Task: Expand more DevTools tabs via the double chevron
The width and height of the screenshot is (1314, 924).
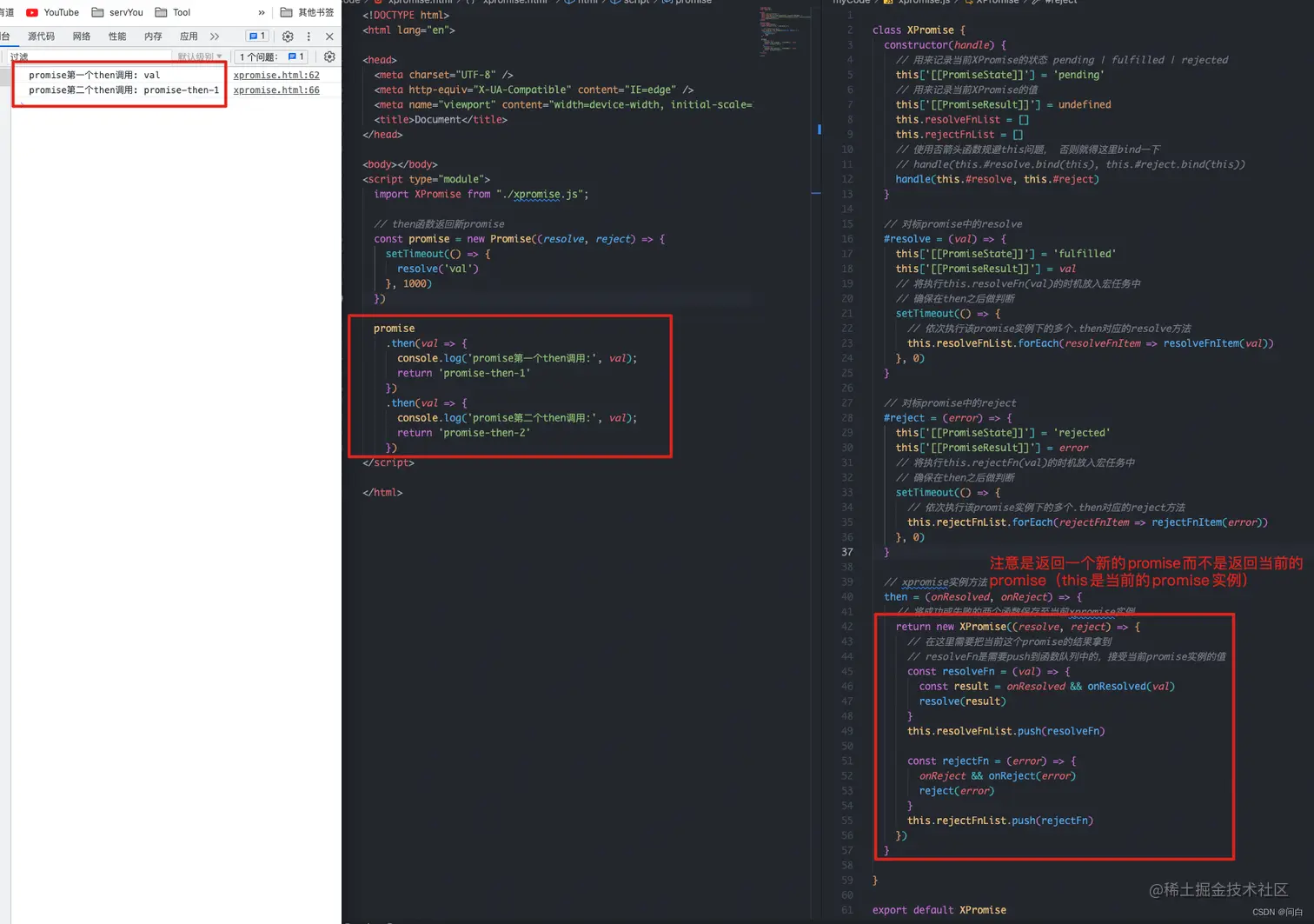Action: (x=215, y=37)
